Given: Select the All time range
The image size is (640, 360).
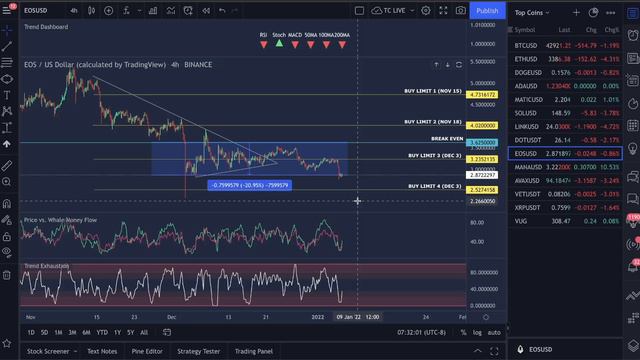Looking at the screenshot, I should [x=144, y=333].
